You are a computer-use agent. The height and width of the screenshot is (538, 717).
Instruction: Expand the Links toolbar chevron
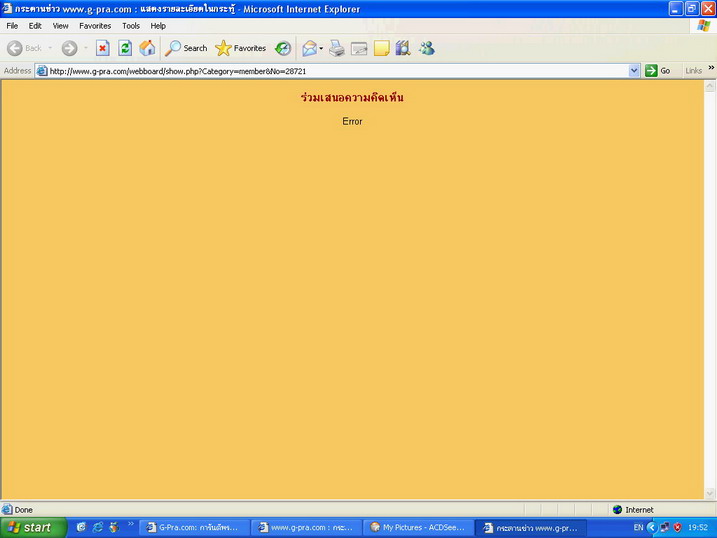click(711, 69)
